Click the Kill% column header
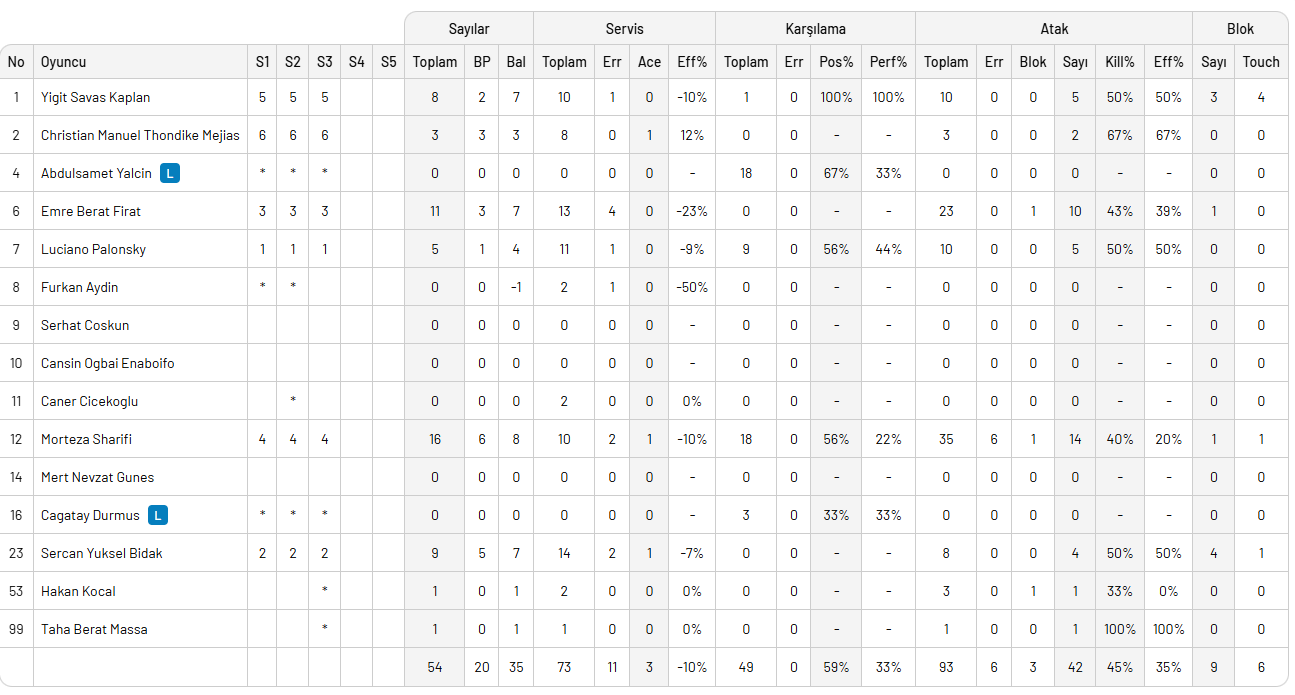The image size is (1295, 695). (x=1120, y=62)
